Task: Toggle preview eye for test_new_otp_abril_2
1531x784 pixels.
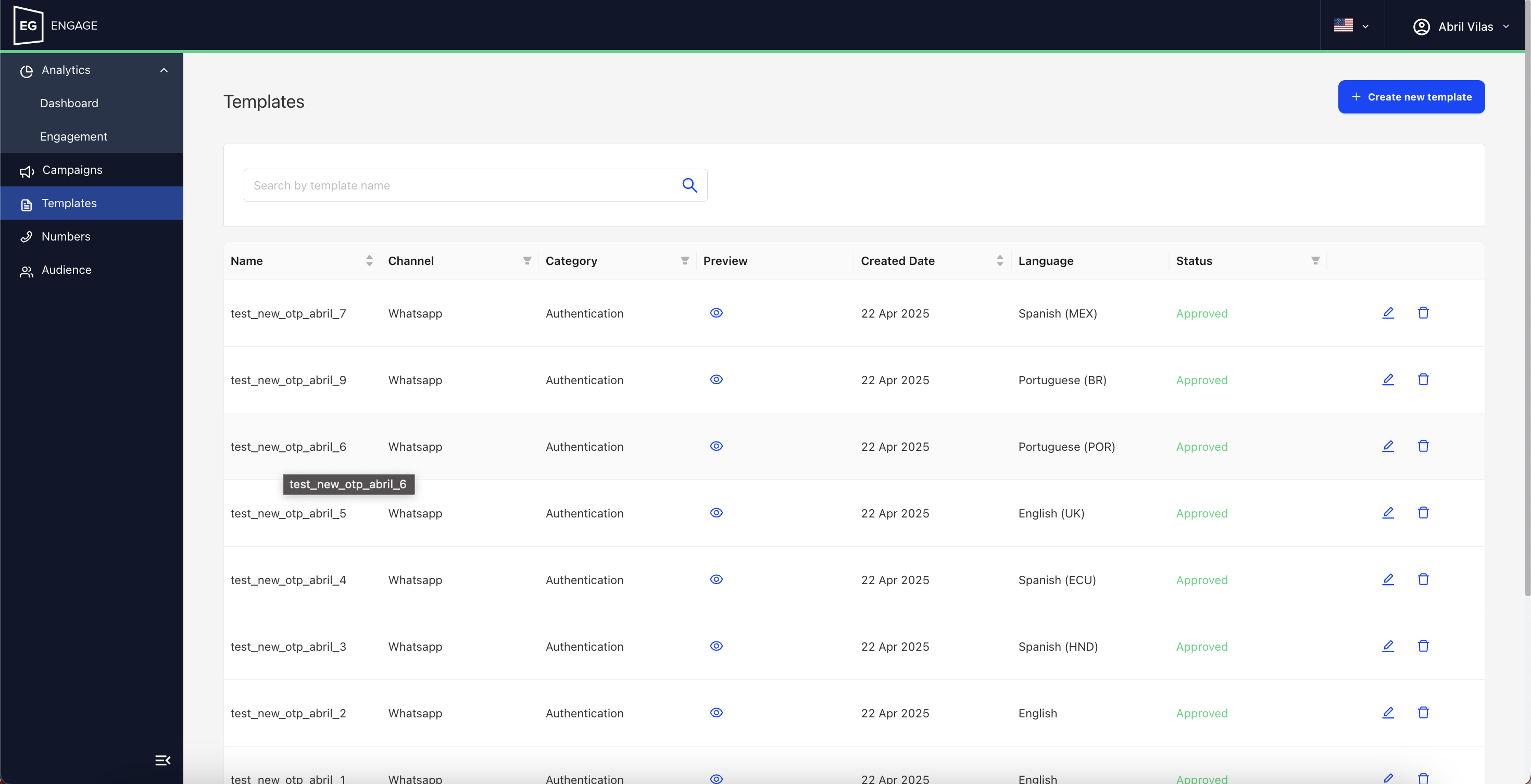Action: tap(716, 713)
